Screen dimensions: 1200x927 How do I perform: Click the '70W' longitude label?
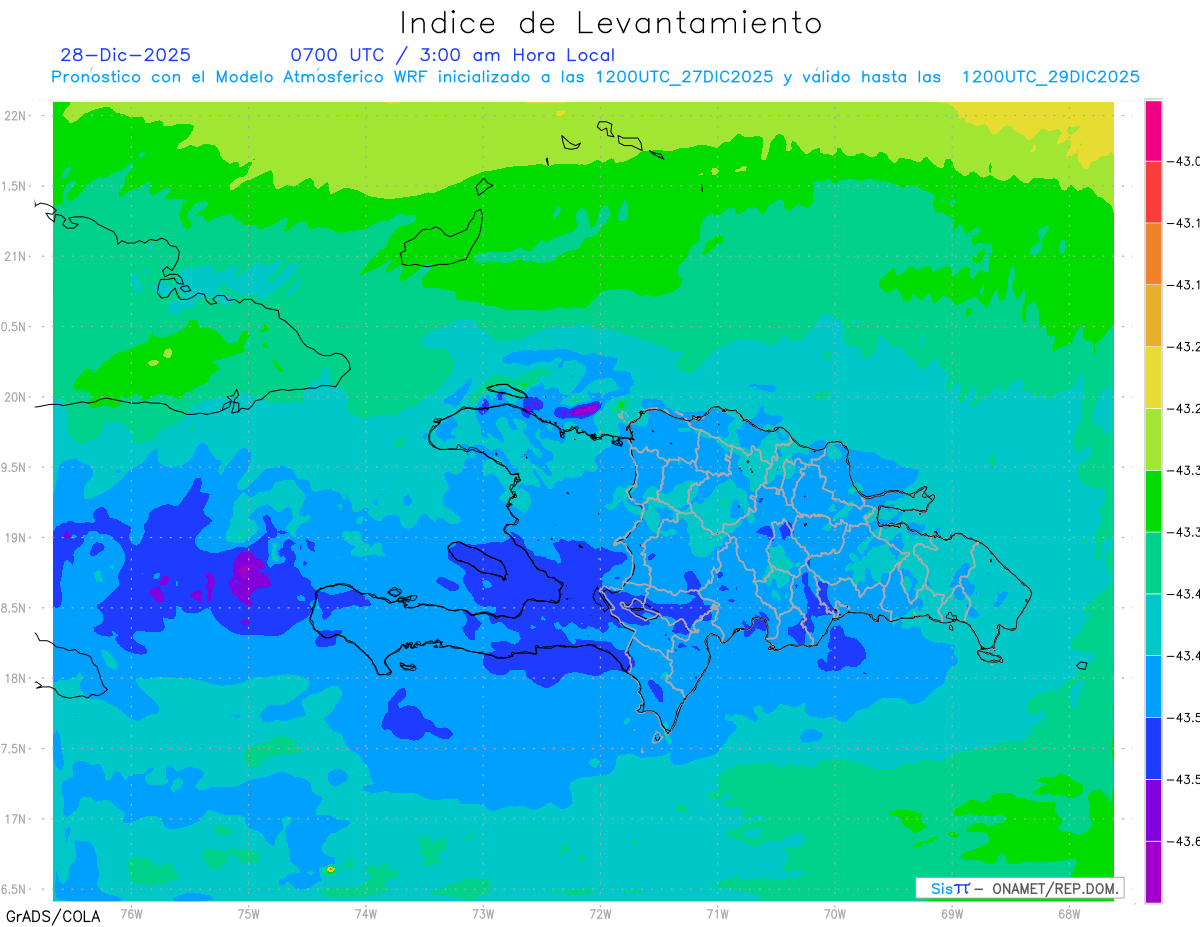tap(835, 914)
